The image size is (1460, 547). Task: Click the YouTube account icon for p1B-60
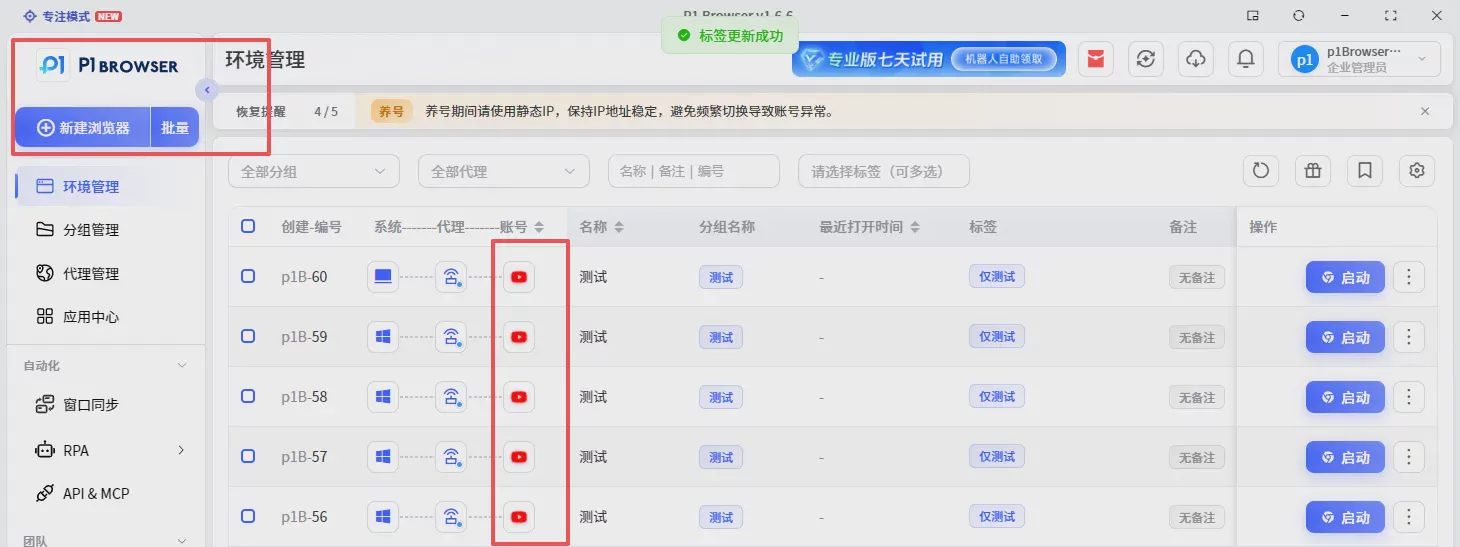[519, 277]
